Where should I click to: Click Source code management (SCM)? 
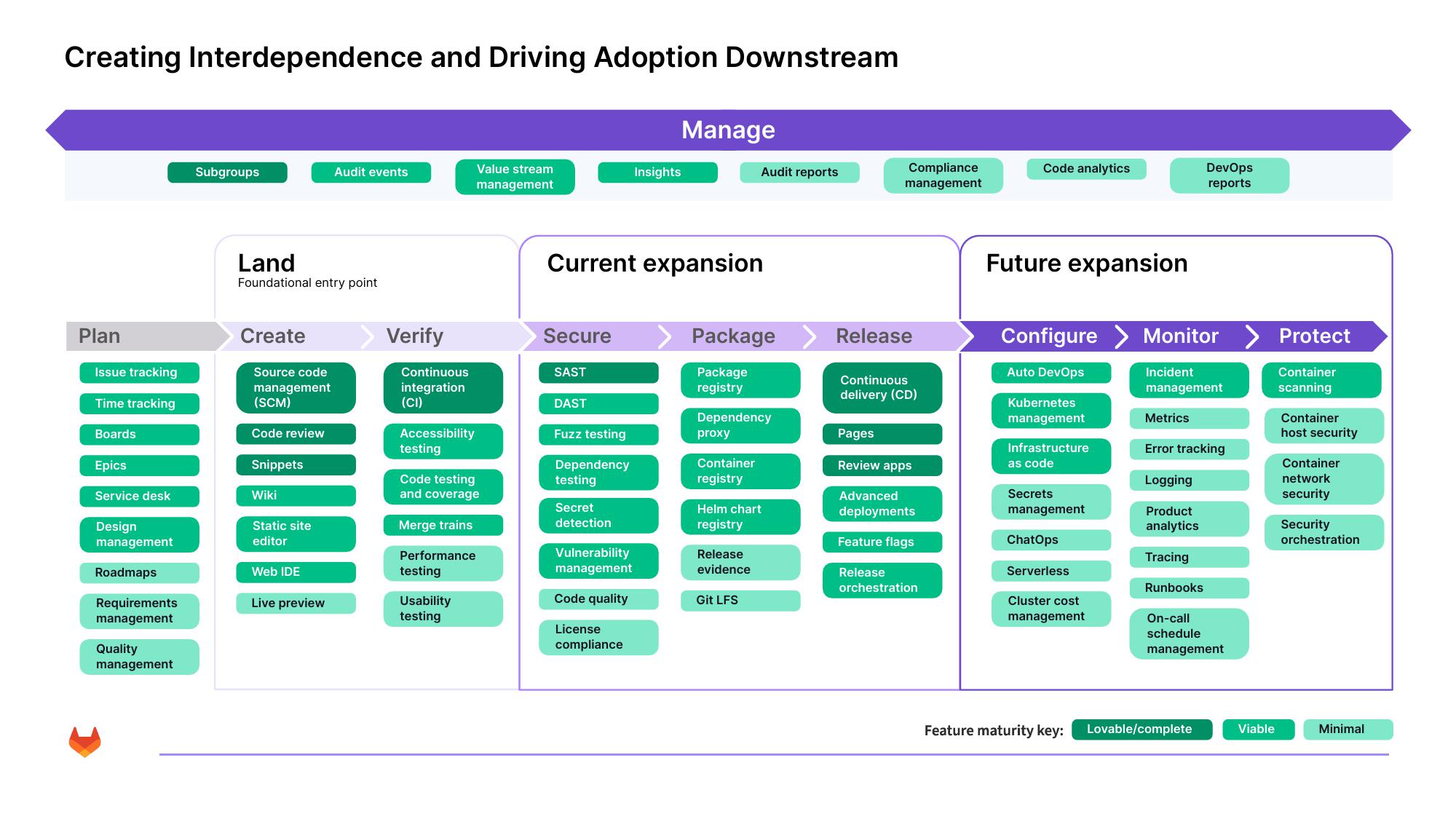[296, 388]
